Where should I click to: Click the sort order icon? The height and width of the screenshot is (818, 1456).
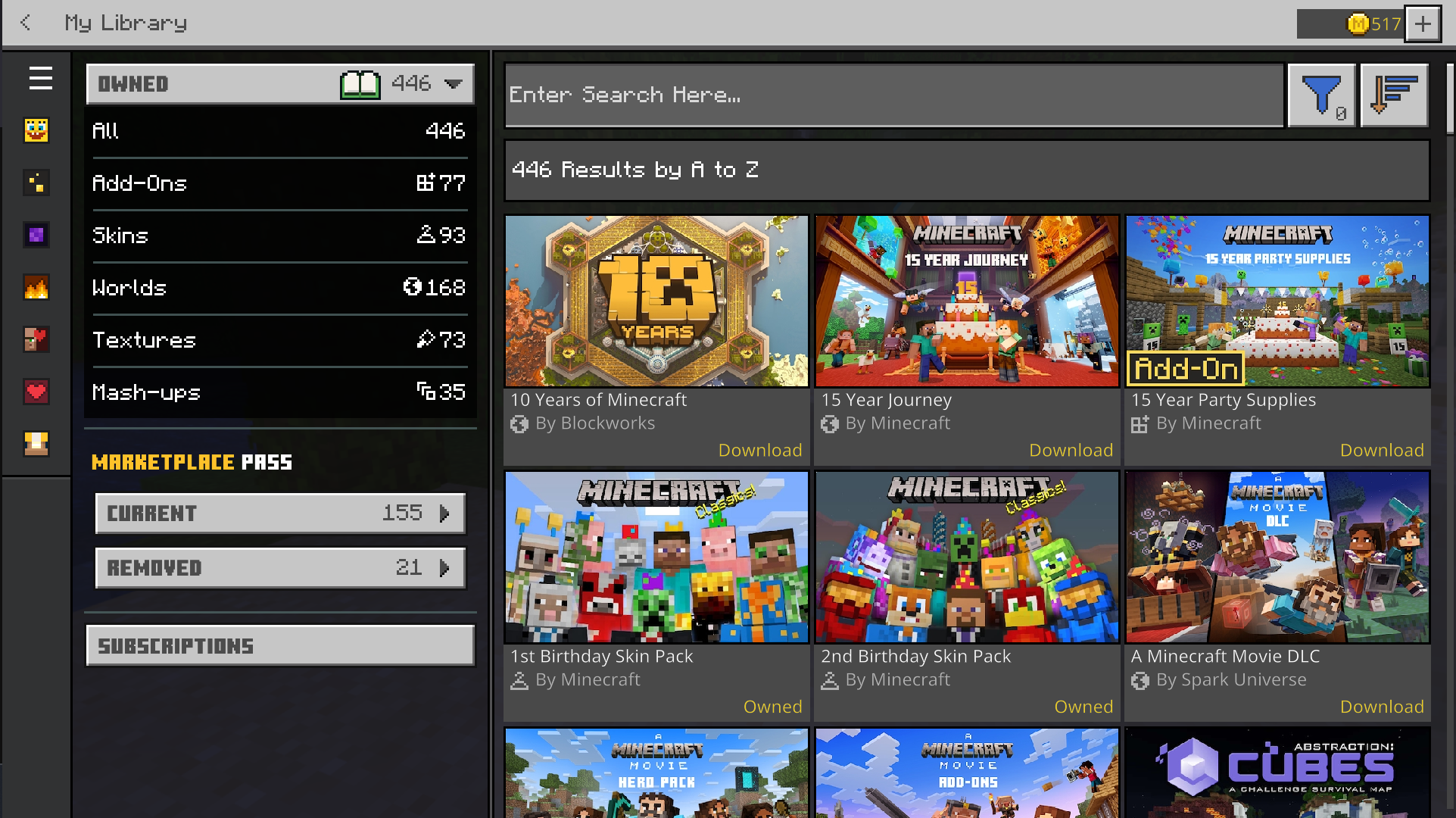[1394, 95]
